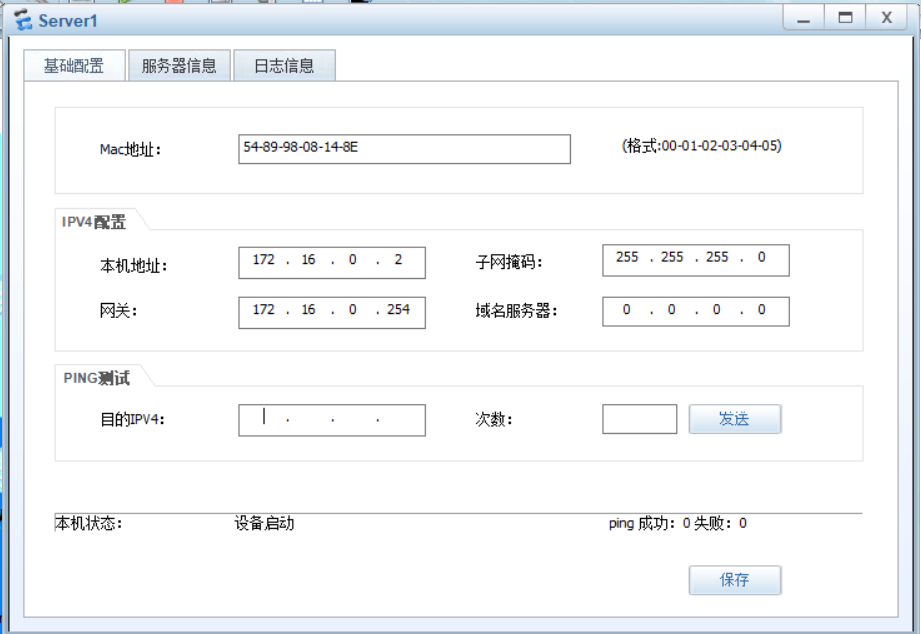Click the ping 成功: 0 失败: 0 status

click(x=678, y=523)
